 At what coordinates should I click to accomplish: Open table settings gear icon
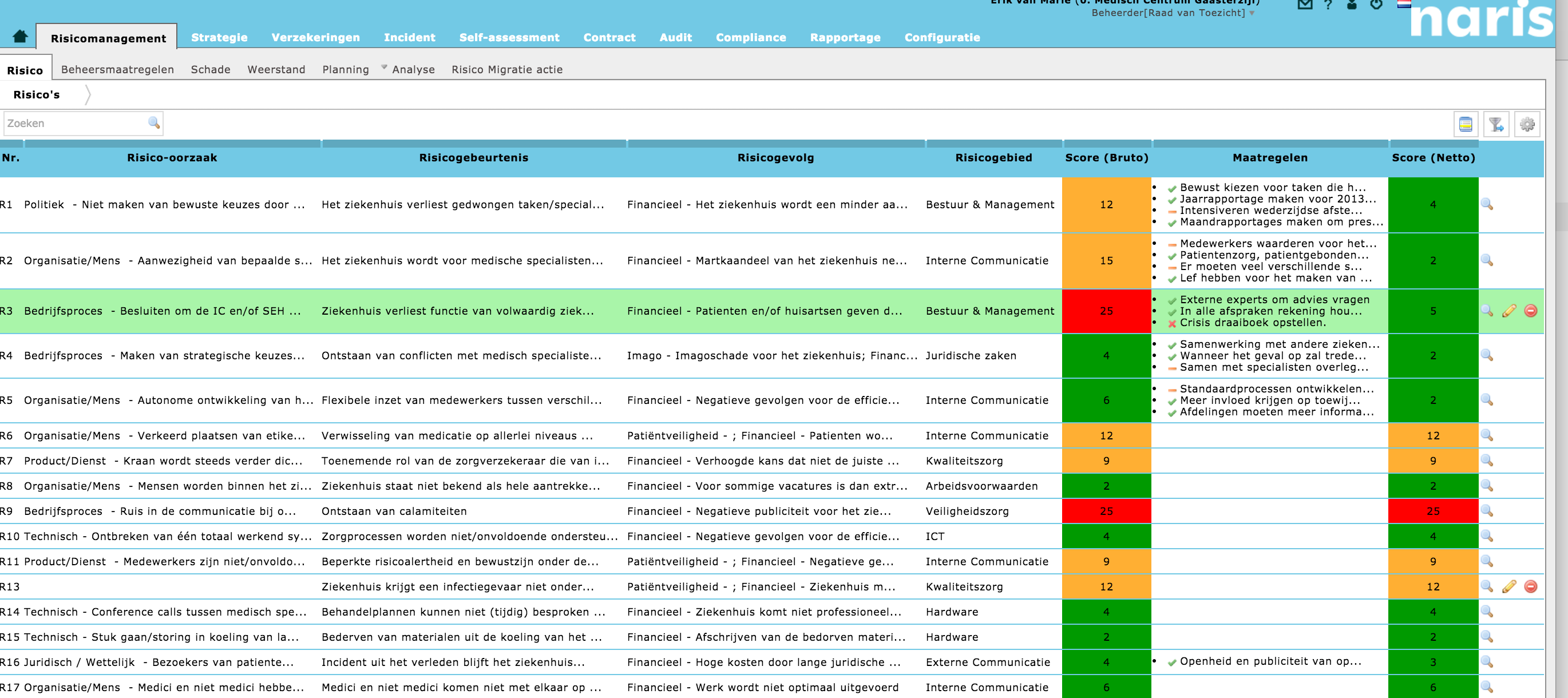click(x=1527, y=125)
